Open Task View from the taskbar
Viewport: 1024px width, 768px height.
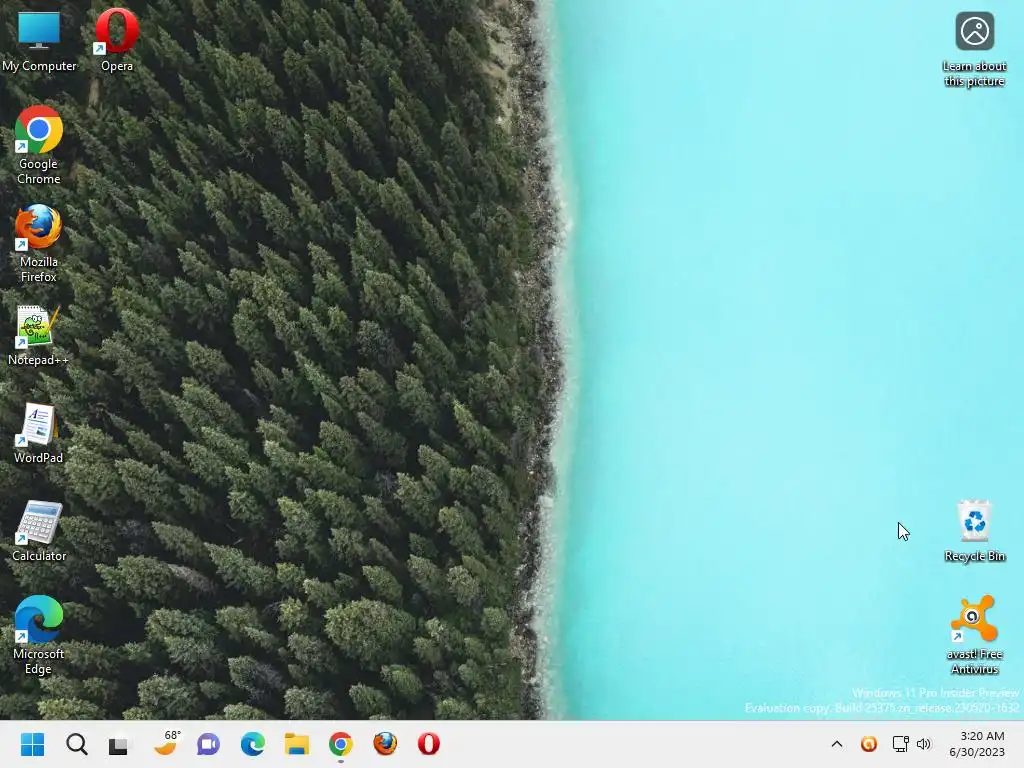point(120,744)
